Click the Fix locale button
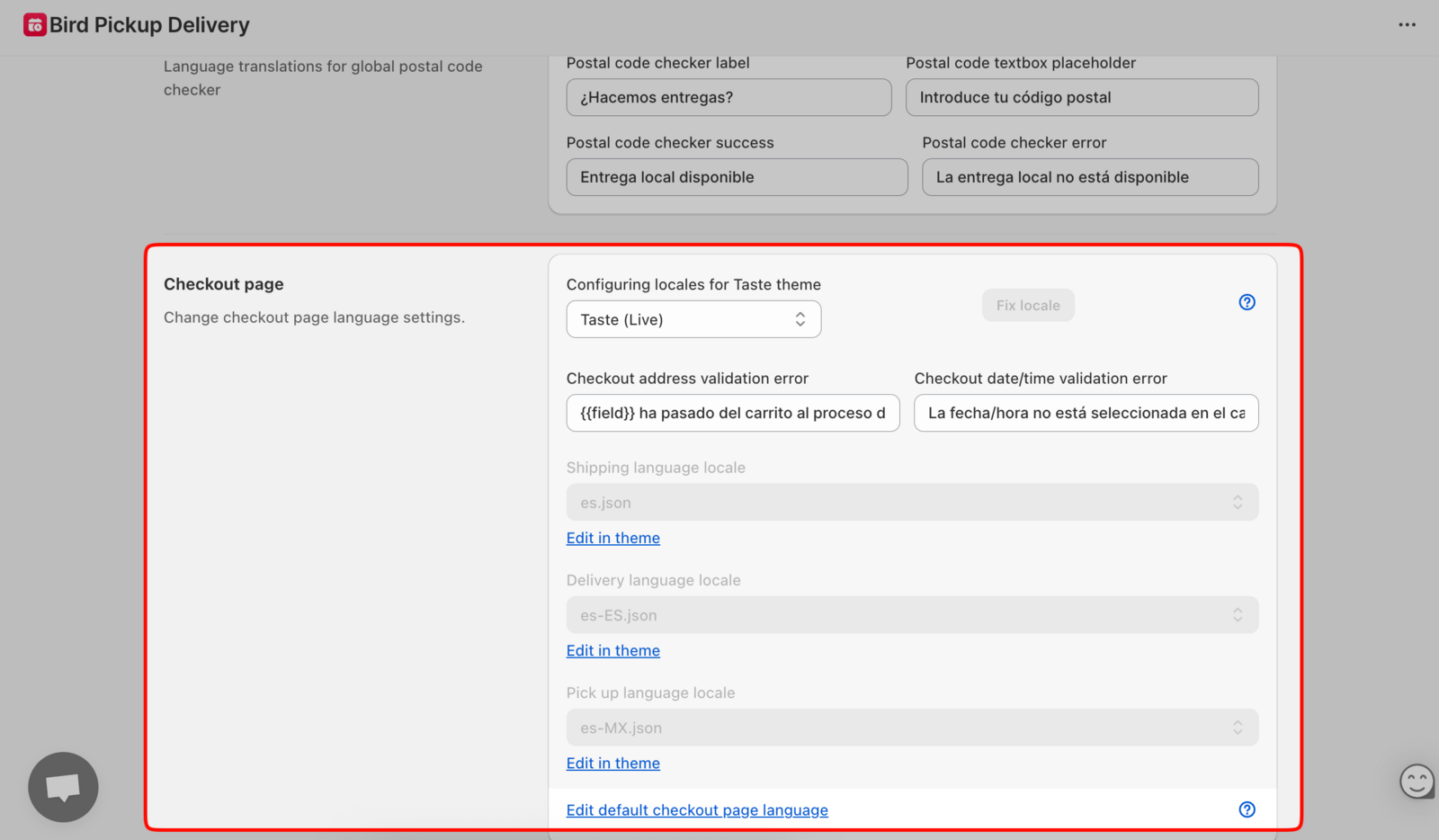The image size is (1439, 840). point(1028,306)
